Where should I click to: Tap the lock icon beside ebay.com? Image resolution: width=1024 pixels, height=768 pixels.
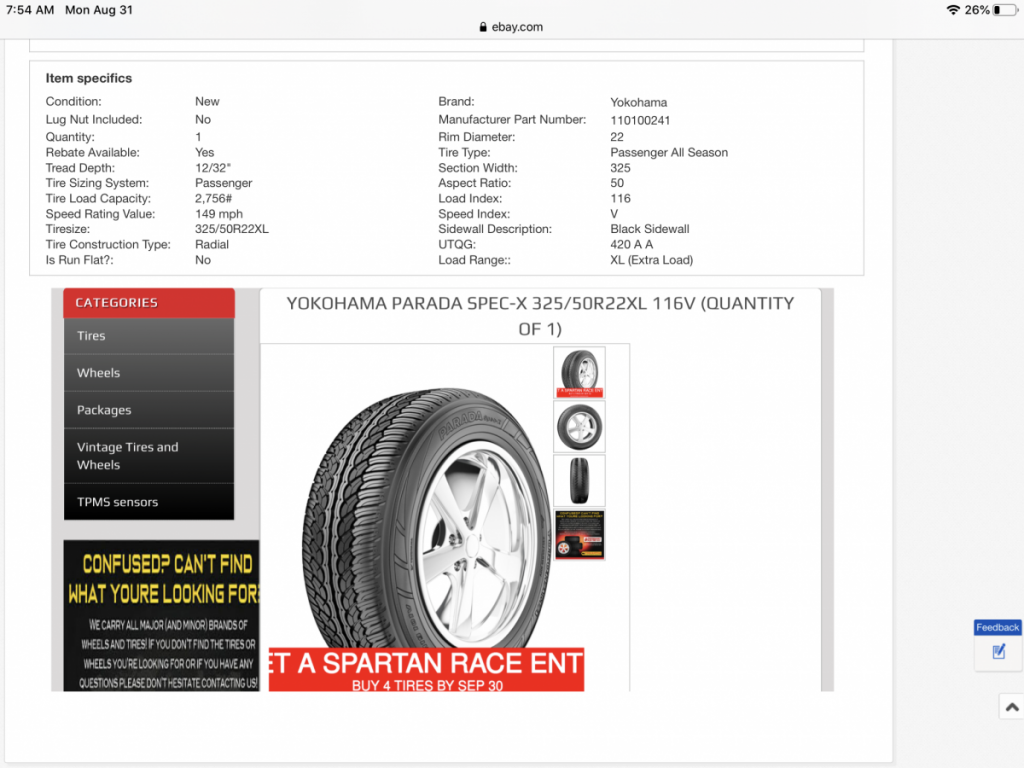[x=483, y=27]
